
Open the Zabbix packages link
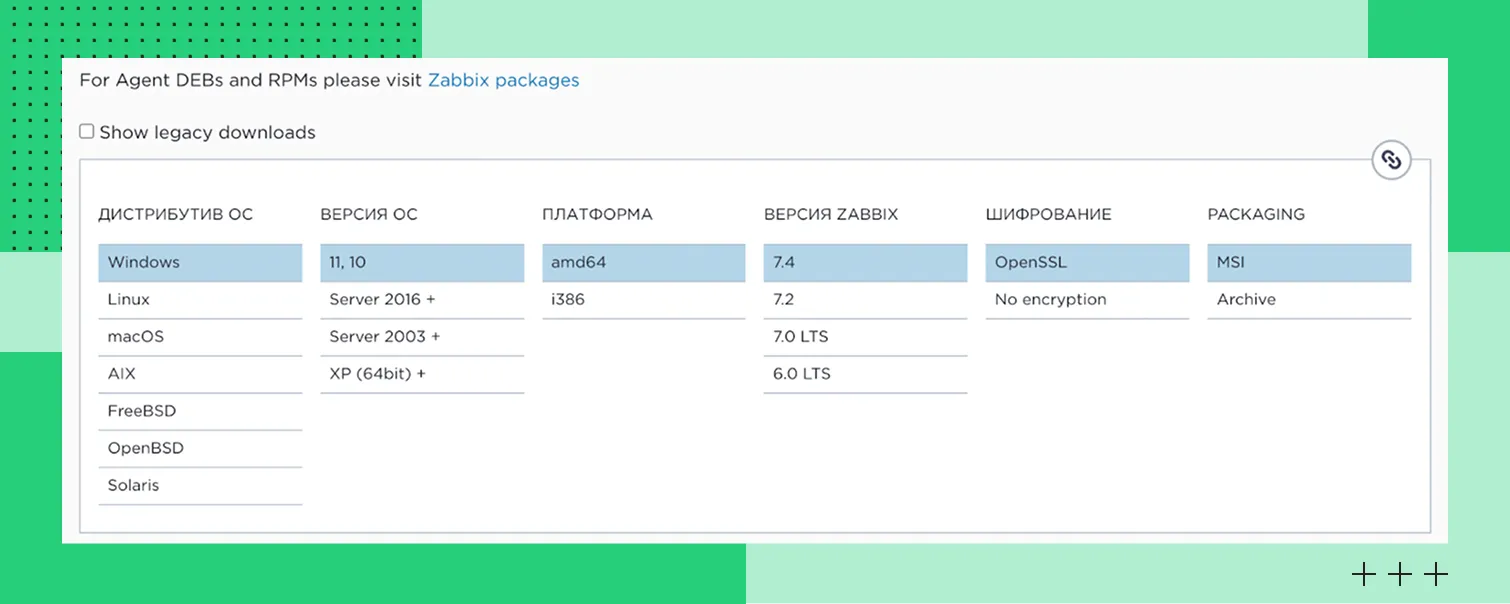click(503, 80)
